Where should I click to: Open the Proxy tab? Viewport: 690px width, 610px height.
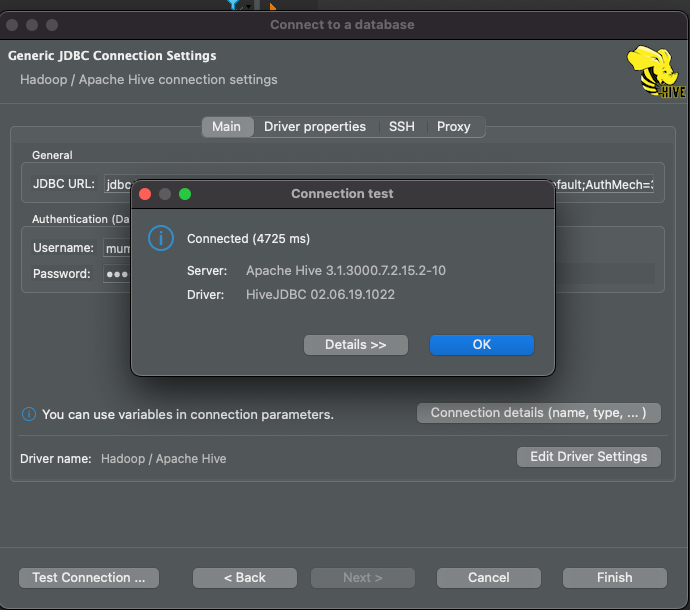453,127
